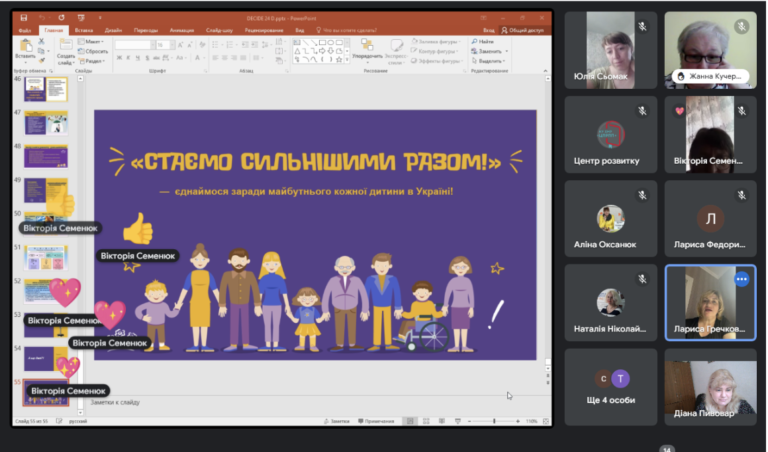Select the star shape in shapes gallery
Screen dimensions: 768x452
pos(339,59)
